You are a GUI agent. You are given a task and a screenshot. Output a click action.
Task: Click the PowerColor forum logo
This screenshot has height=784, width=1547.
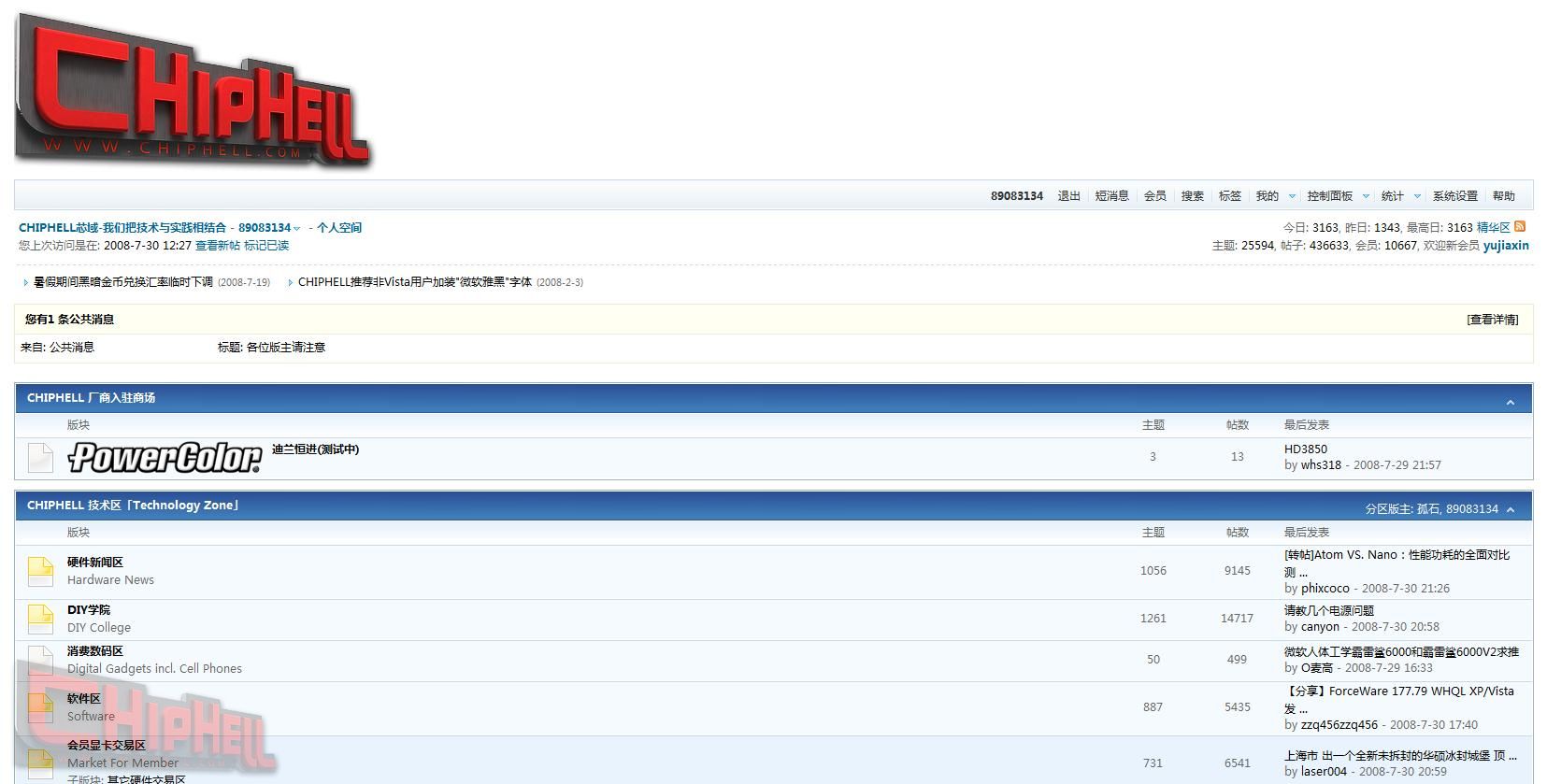[x=165, y=458]
